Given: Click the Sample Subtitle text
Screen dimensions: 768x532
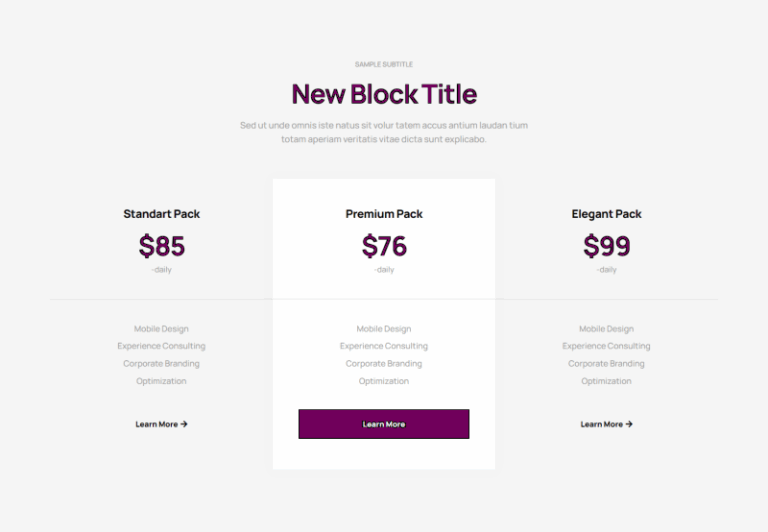Looking at the screenshot, I should [384, 64].
